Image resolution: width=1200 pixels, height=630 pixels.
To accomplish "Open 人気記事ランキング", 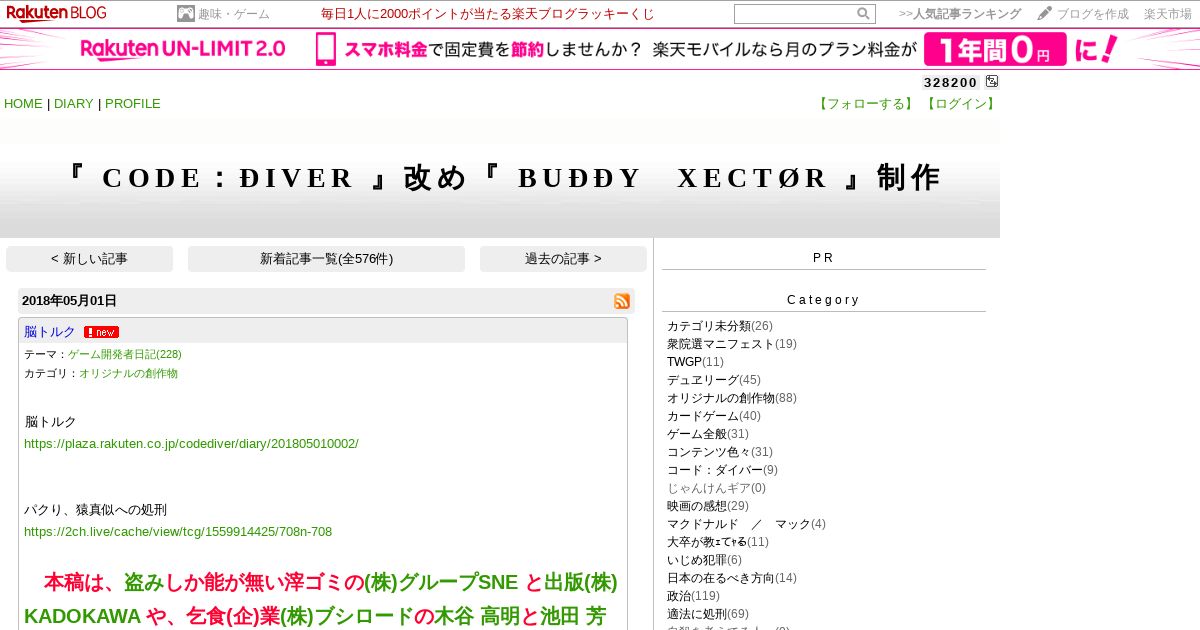I will [960, 14].
